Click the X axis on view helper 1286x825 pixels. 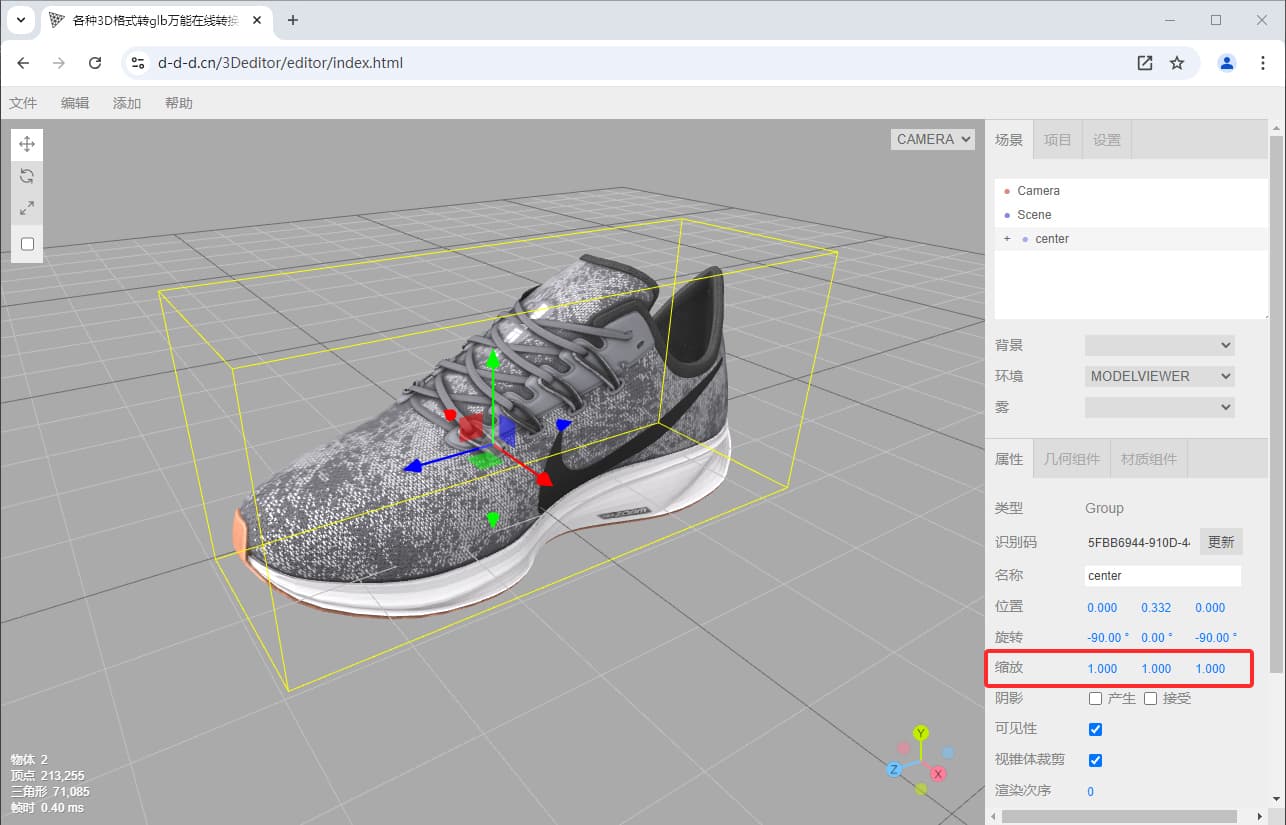[x=938, y=773]
